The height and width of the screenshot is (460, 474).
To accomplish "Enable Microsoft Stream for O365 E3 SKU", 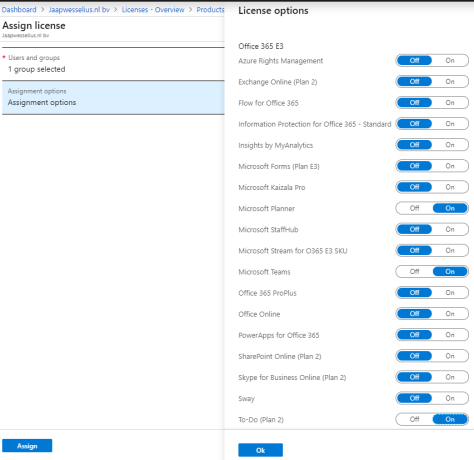I will 450,250.
